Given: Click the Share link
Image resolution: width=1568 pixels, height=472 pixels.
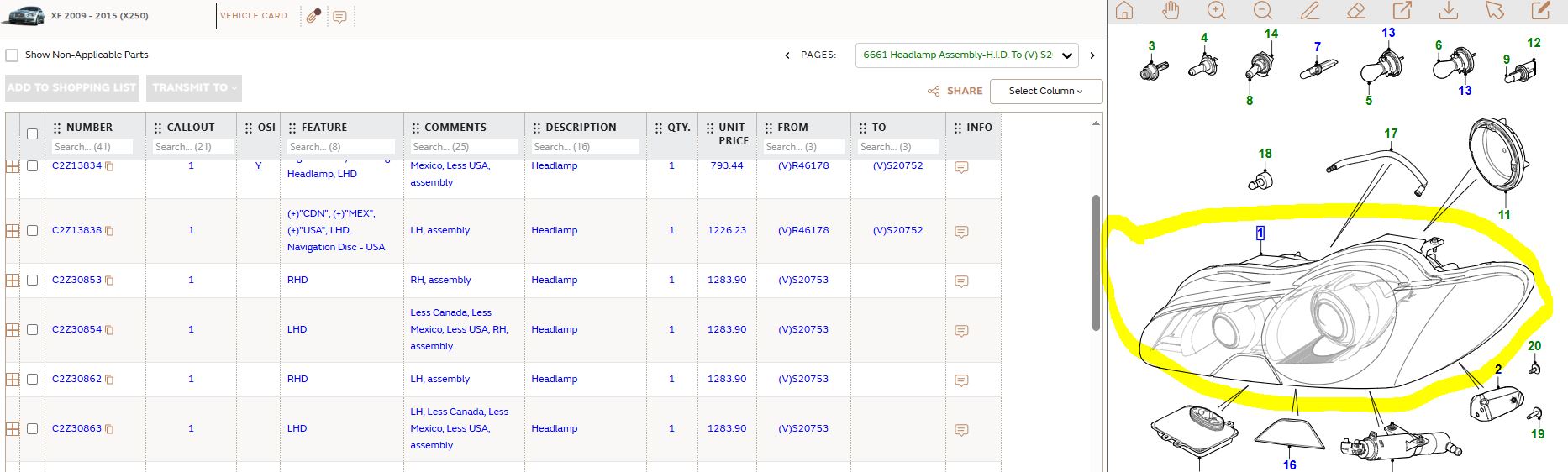Looking at the screenshot, I should pos(955,91).
